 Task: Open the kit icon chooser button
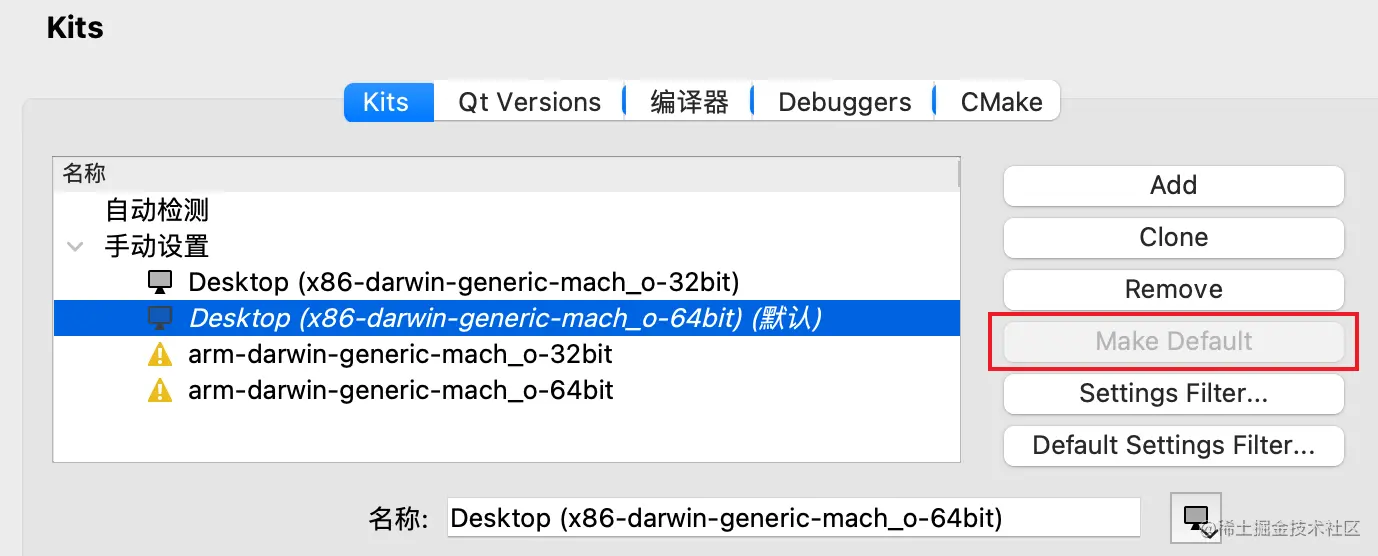[x=1195, y=517]
